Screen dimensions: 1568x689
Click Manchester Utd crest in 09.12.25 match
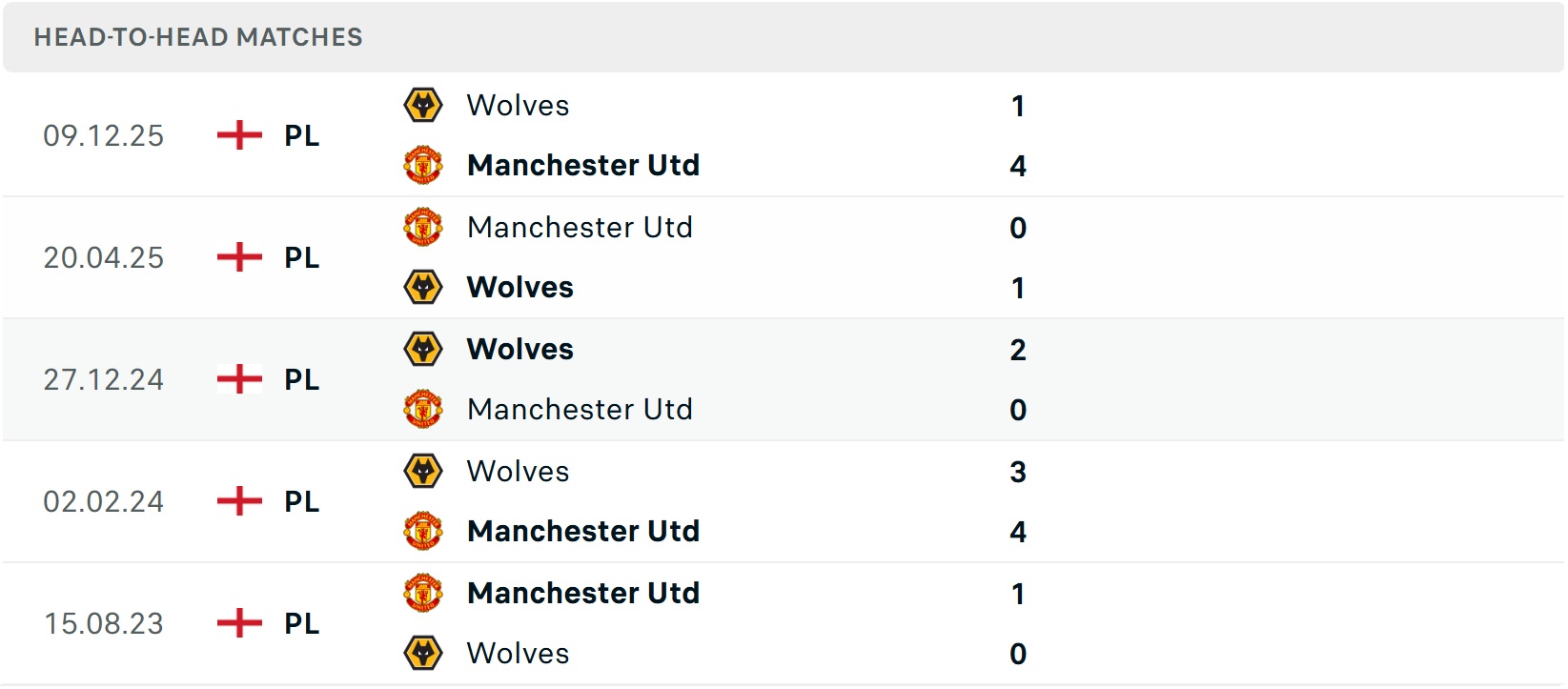point(423,165)
